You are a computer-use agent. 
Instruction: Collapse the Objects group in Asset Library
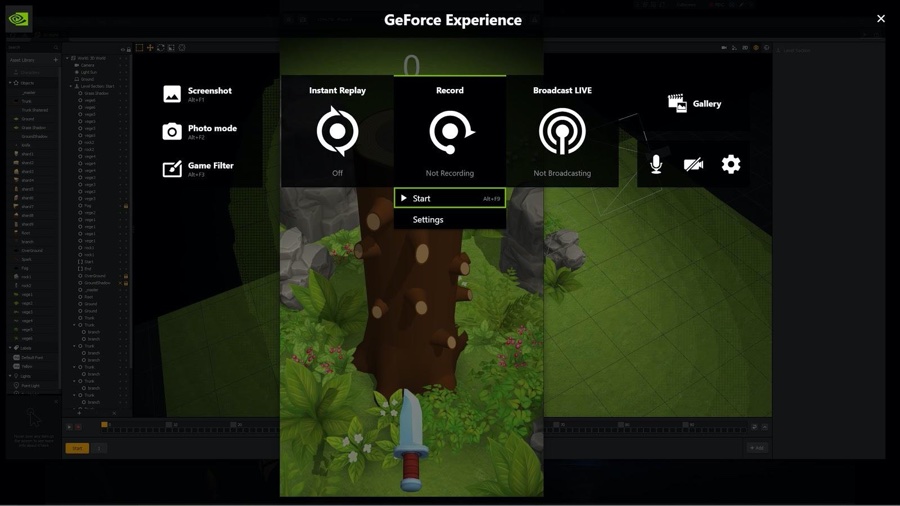point(10,83)
